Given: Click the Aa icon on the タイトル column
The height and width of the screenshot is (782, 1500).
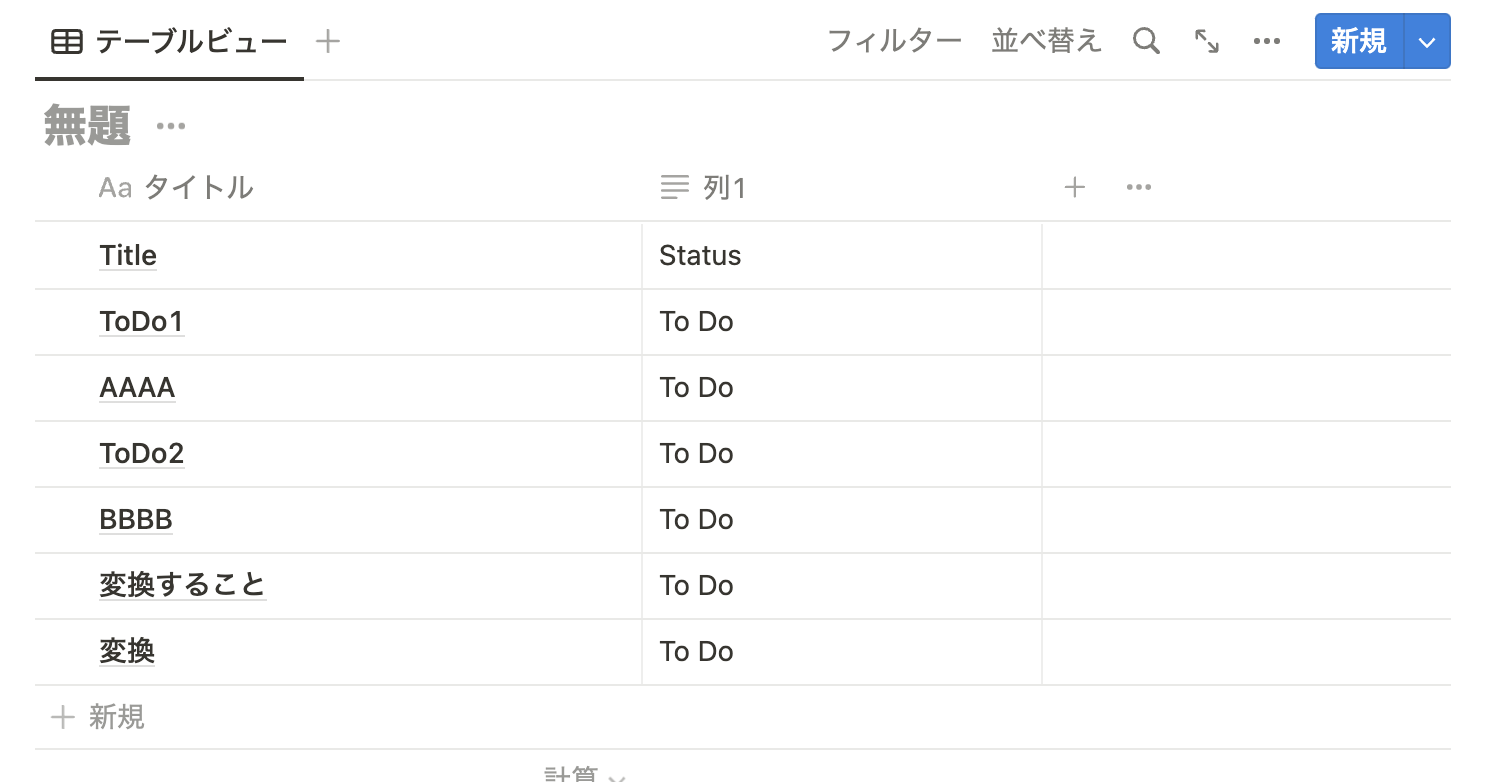Looking at the screenshot, I should [x=113, y=187].
